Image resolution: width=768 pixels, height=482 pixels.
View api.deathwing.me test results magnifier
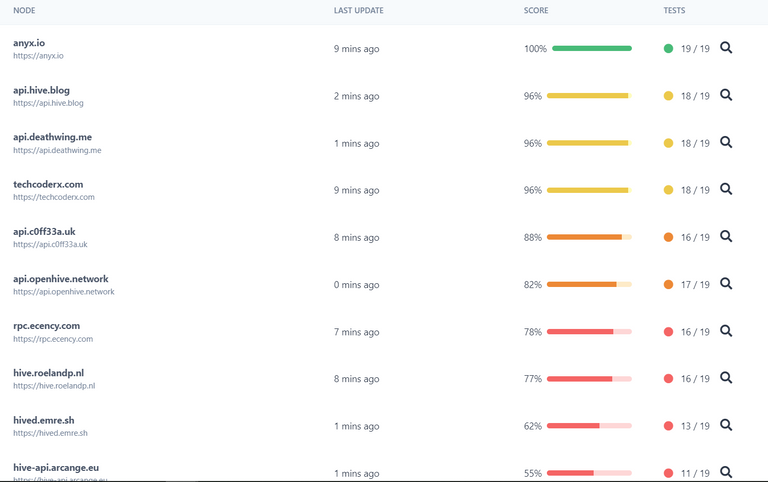tap(726, 142)
